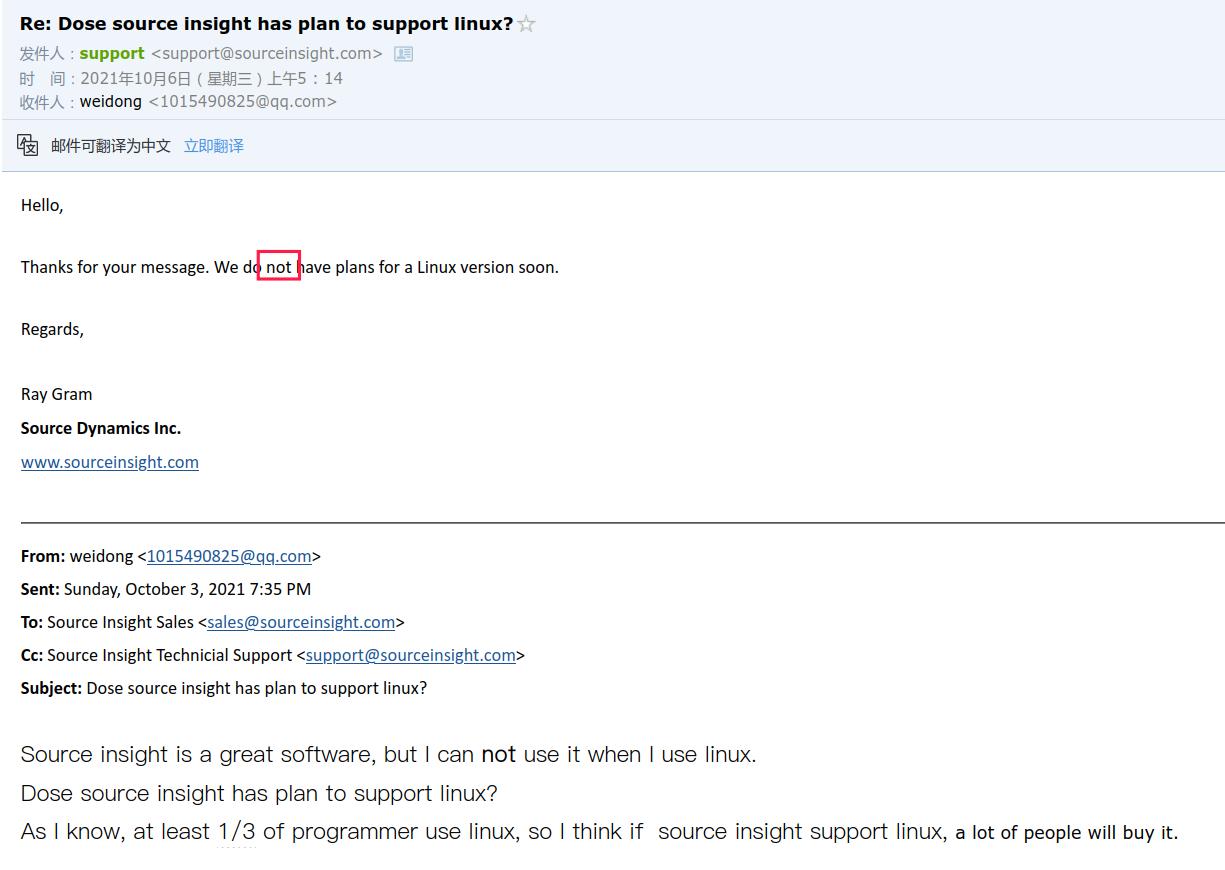Click the quoted "Subject:" line text
This screenshot has width=1225, height=870.
point(224,688)
